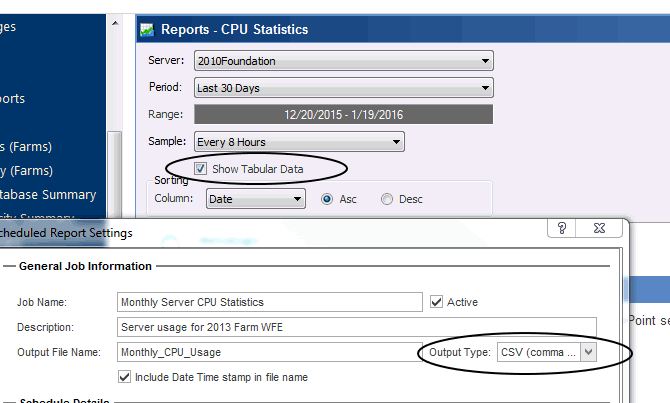Image resolution: width=670 pixels, height=403 pixels.
Task: Expand the Output Type dropdown
Action: point(588,352)
